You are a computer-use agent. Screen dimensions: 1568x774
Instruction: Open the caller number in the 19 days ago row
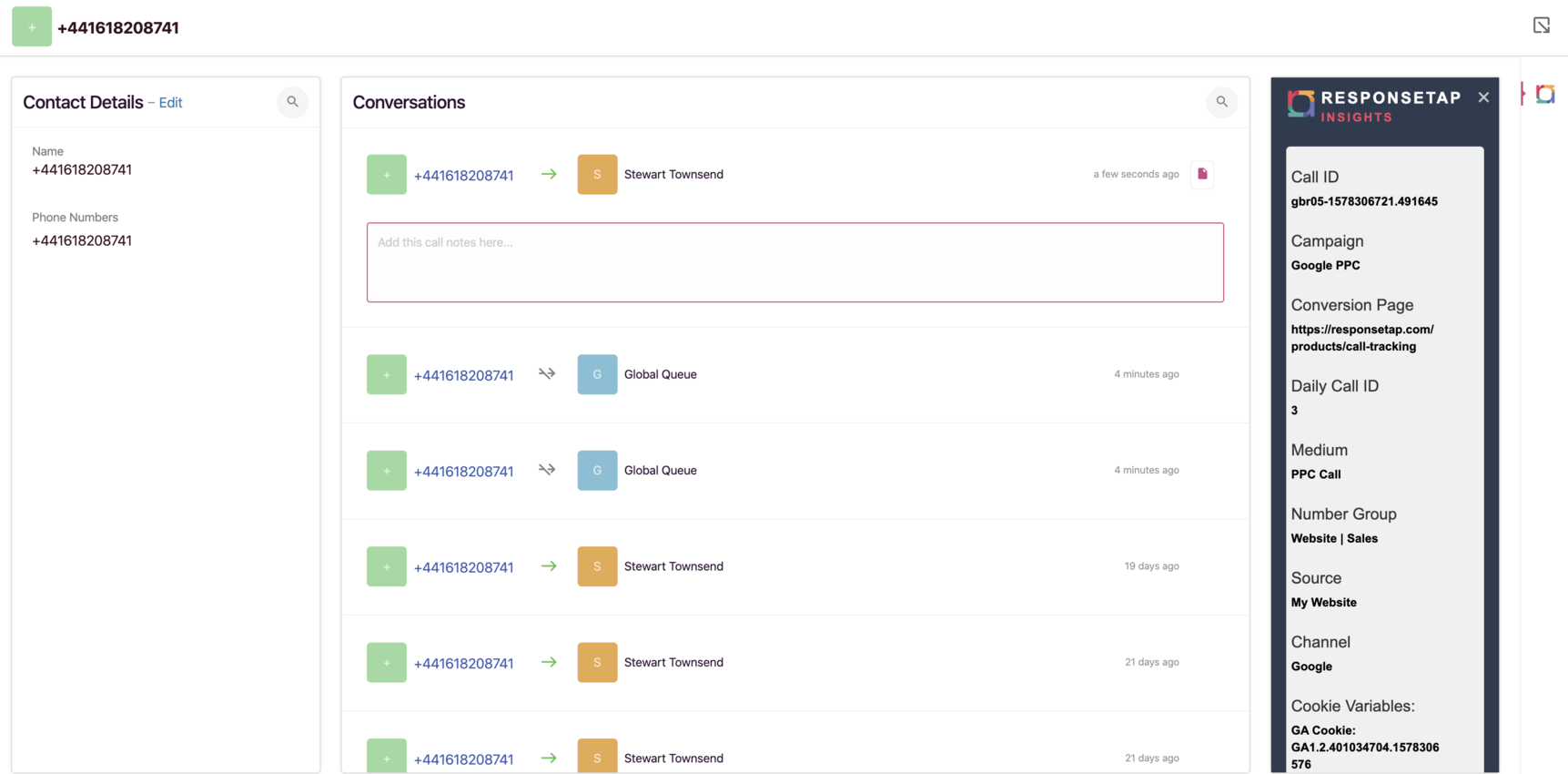point(463,567)
